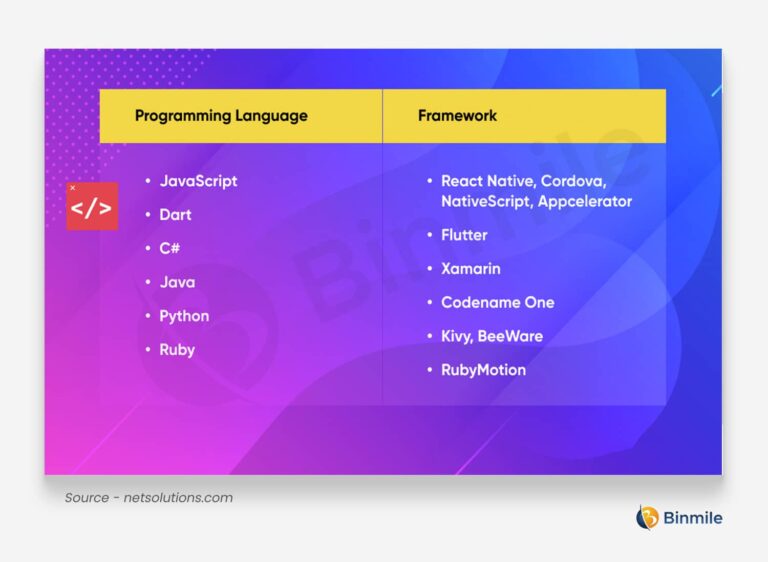This screenshot has height=562, width=768.
Task: Select Dart in the language list
Action: (x=175, y=215)
